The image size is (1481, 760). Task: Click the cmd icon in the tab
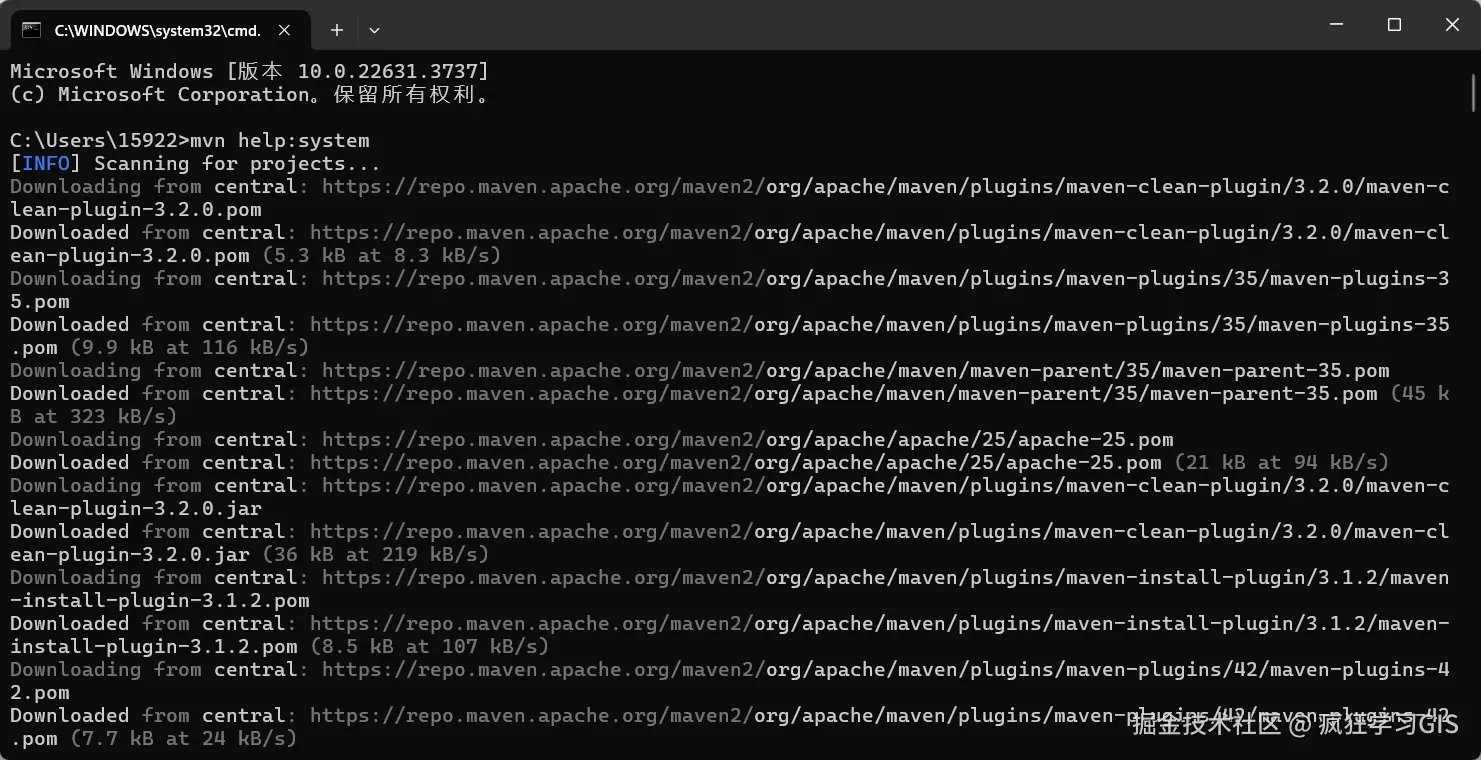pyautogui.click(x=32, y=30)
